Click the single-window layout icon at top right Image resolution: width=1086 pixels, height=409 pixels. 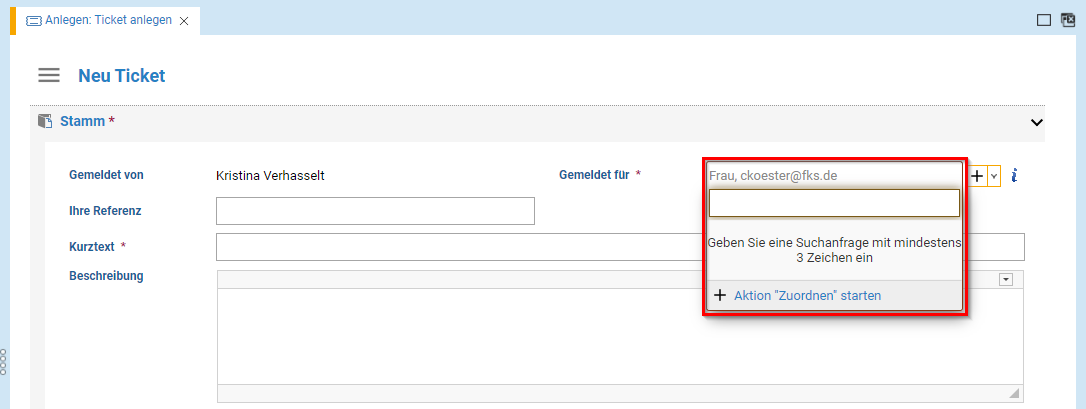pyautogui.click(x=1043, y=19)
